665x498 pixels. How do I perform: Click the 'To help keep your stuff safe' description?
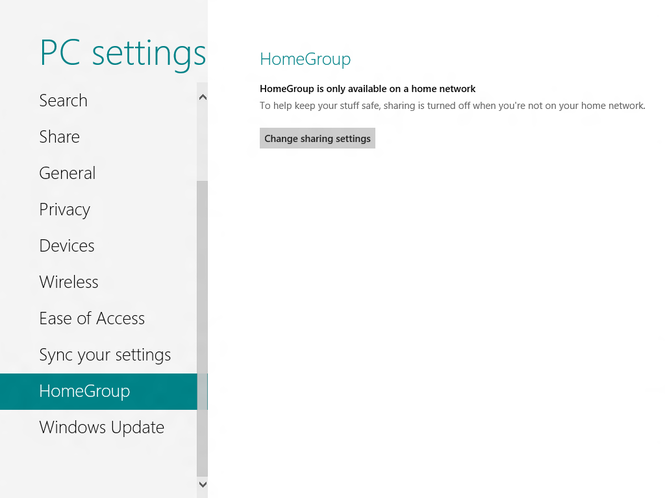(x=453, y=106)
